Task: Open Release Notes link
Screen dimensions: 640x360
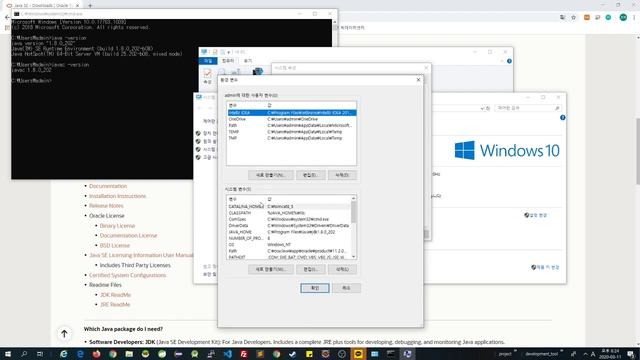Action: 106,206
